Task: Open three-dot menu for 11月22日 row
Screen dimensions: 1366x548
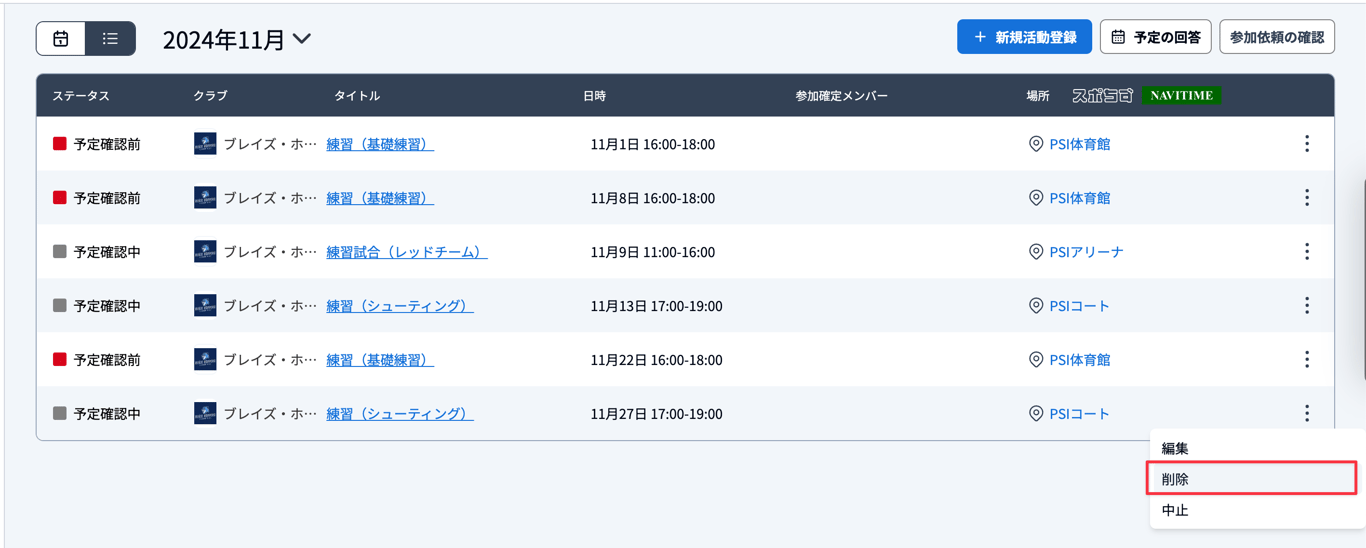Action: [1306, 360]
